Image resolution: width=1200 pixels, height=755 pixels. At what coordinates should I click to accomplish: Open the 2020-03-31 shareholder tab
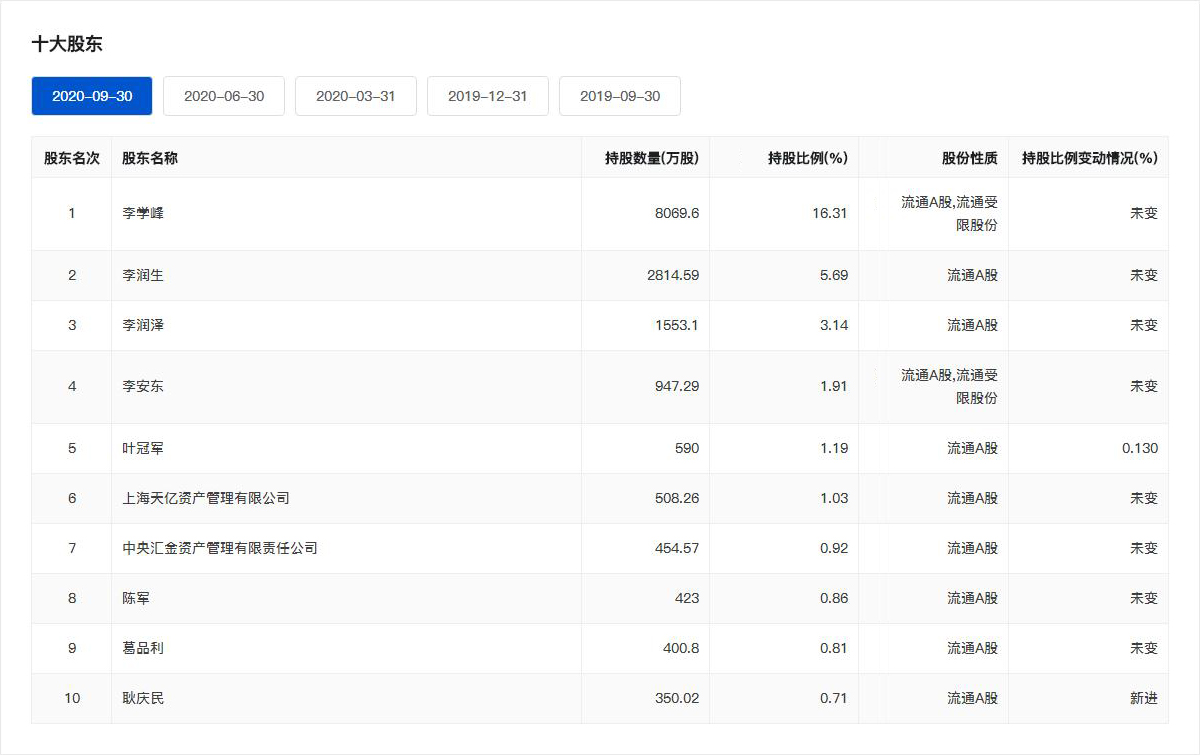pos(356,96)
